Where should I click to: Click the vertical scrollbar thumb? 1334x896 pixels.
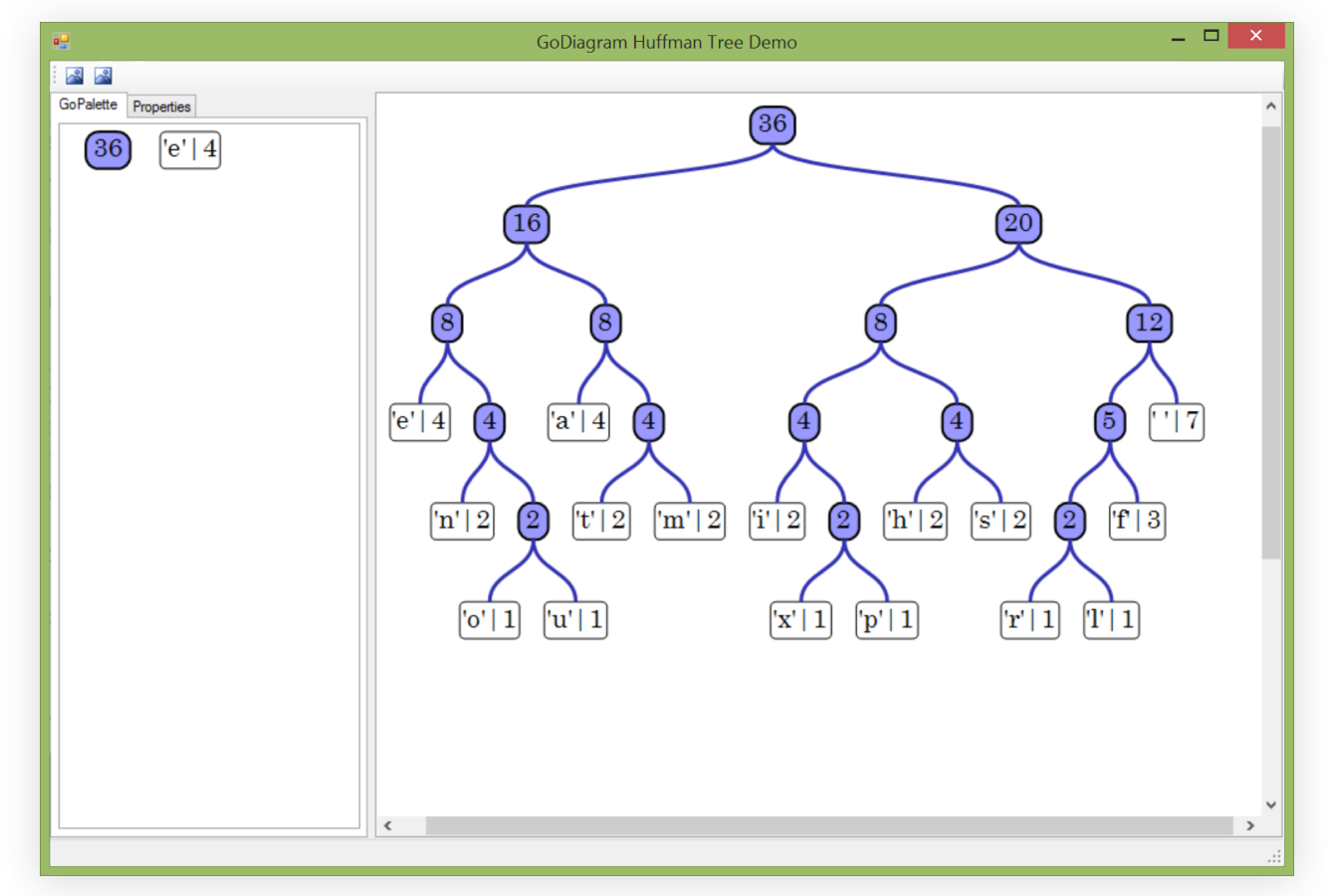[1271, 341]
